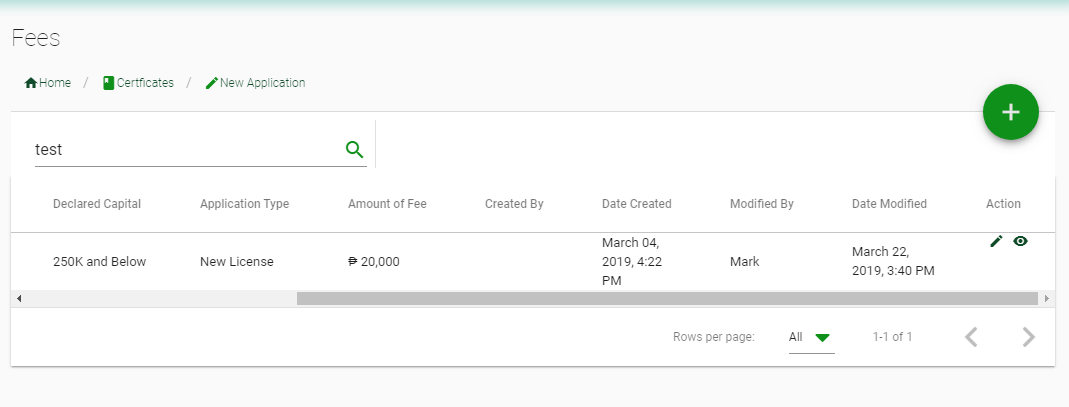The height and width of the screenshot is (407, 1069).
Task: Click scrollbar right arrow
Action: [1047, 299]
